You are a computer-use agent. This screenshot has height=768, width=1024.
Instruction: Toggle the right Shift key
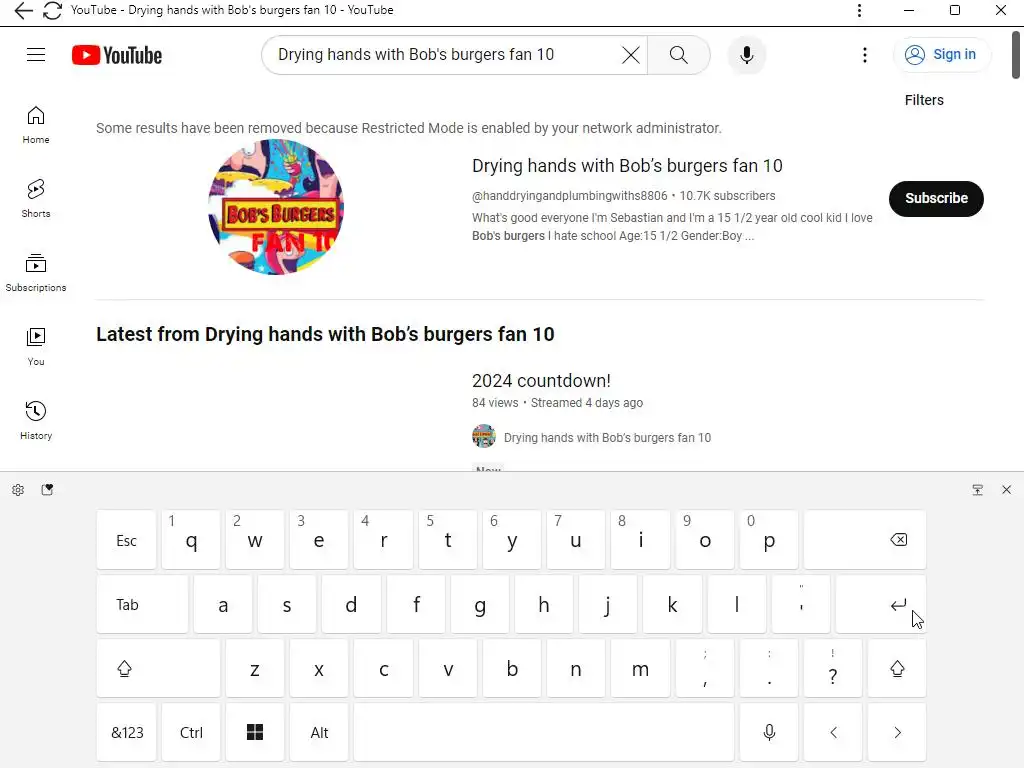coord(897,669)
